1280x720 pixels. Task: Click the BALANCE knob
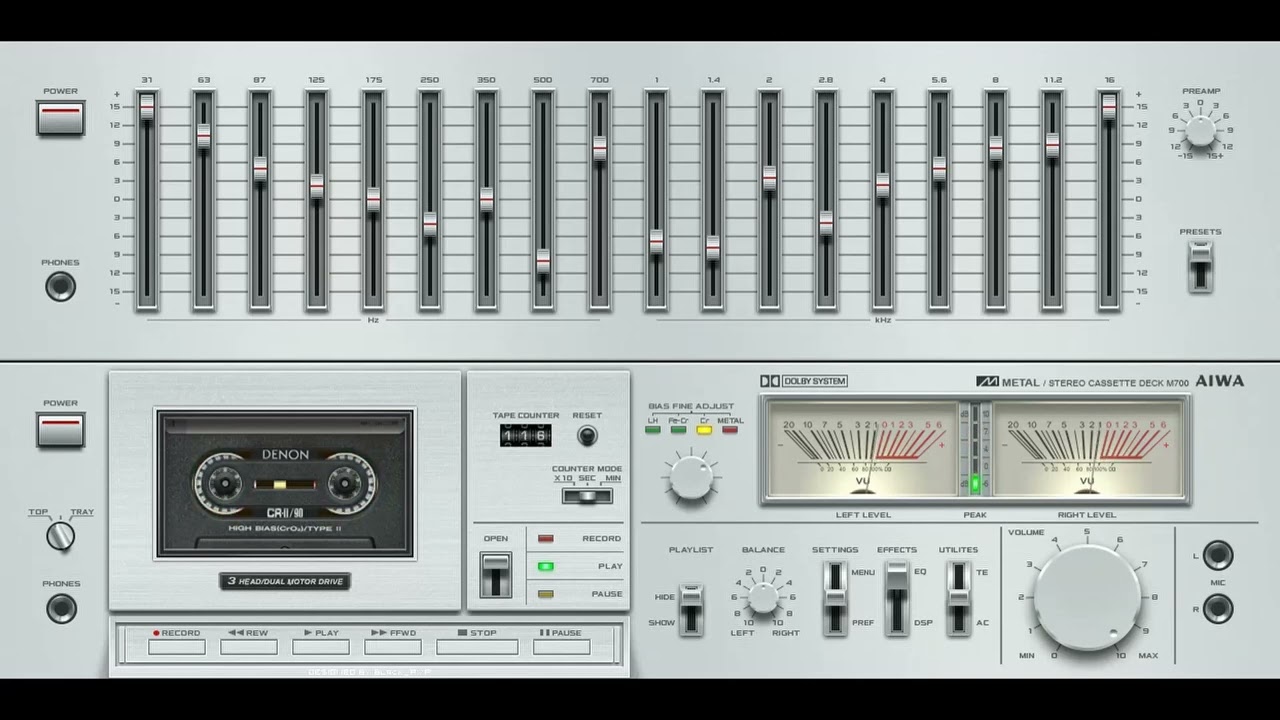(x=763, y=597)
